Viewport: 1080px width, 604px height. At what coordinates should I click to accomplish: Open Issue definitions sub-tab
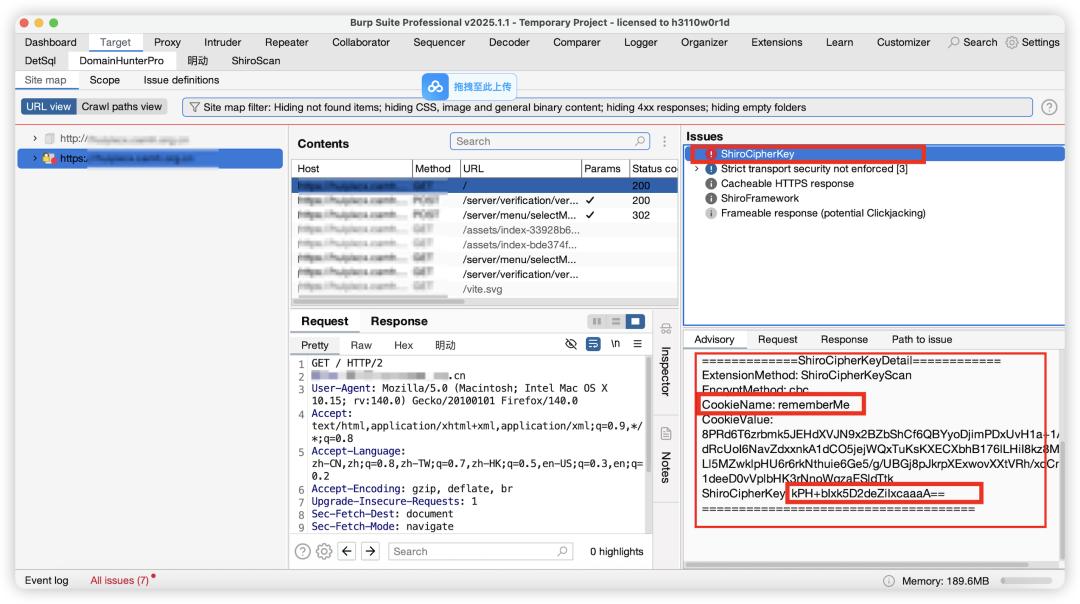[x=181, y=80]
